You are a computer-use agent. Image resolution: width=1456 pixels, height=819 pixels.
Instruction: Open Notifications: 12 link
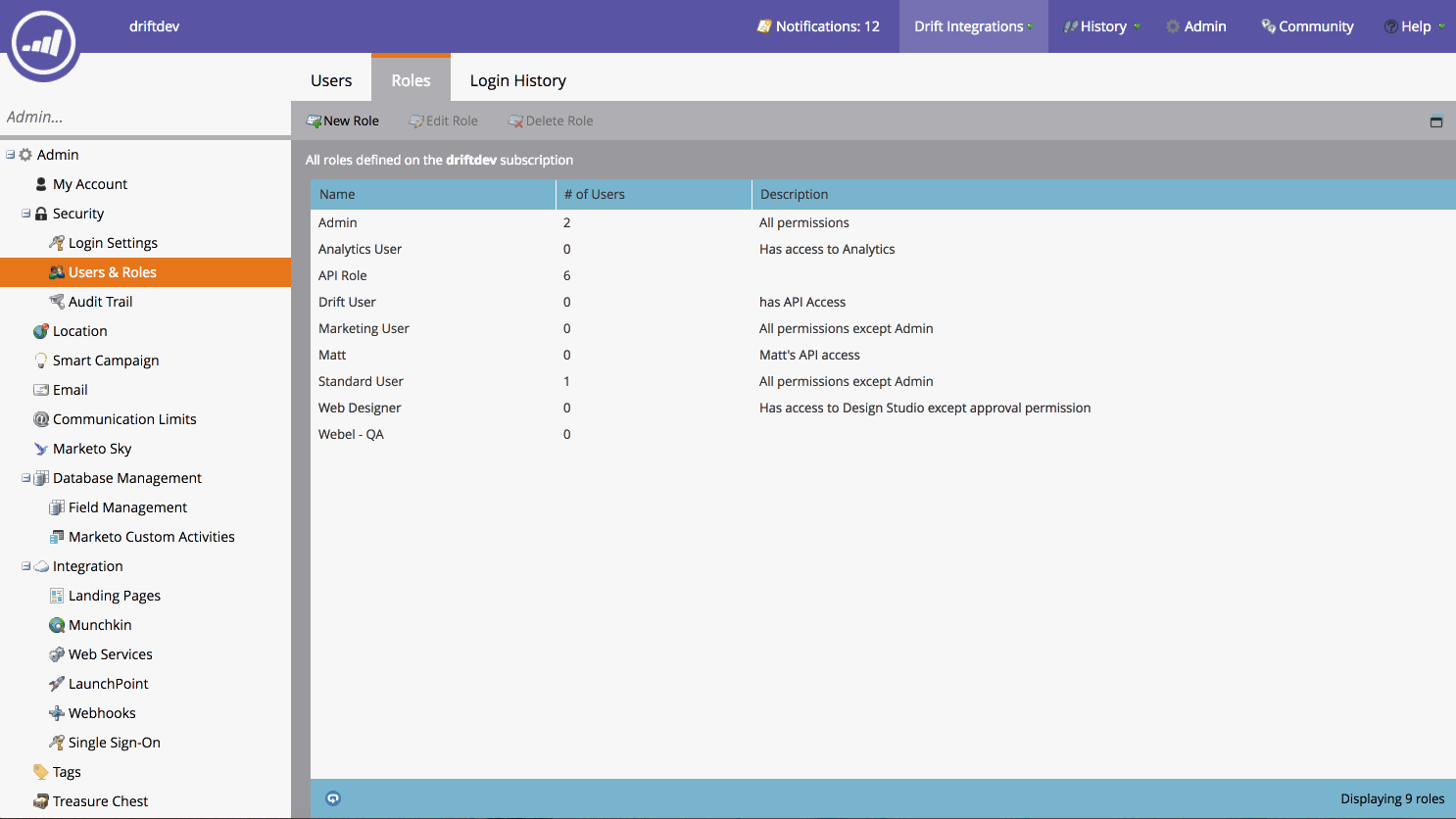pos(818,26)
